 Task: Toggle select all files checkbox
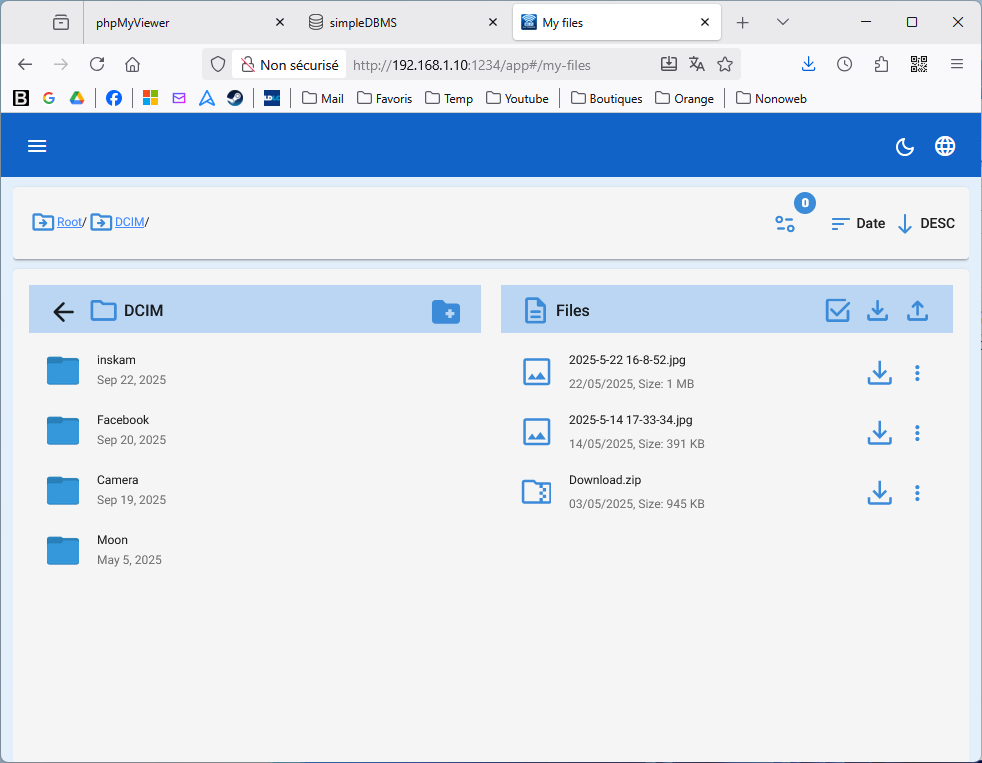coord(838,311)
